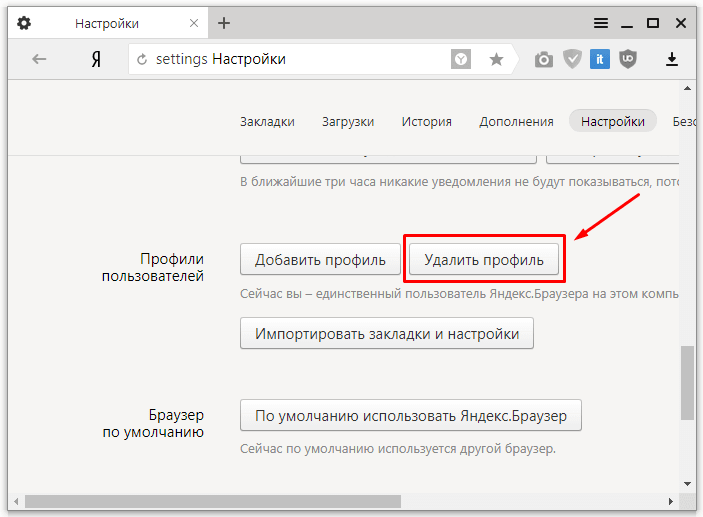703x517 pixels.
Task: Click the text starting "Сейчас вы – единственный пользователь"
Action: (459, 294)
